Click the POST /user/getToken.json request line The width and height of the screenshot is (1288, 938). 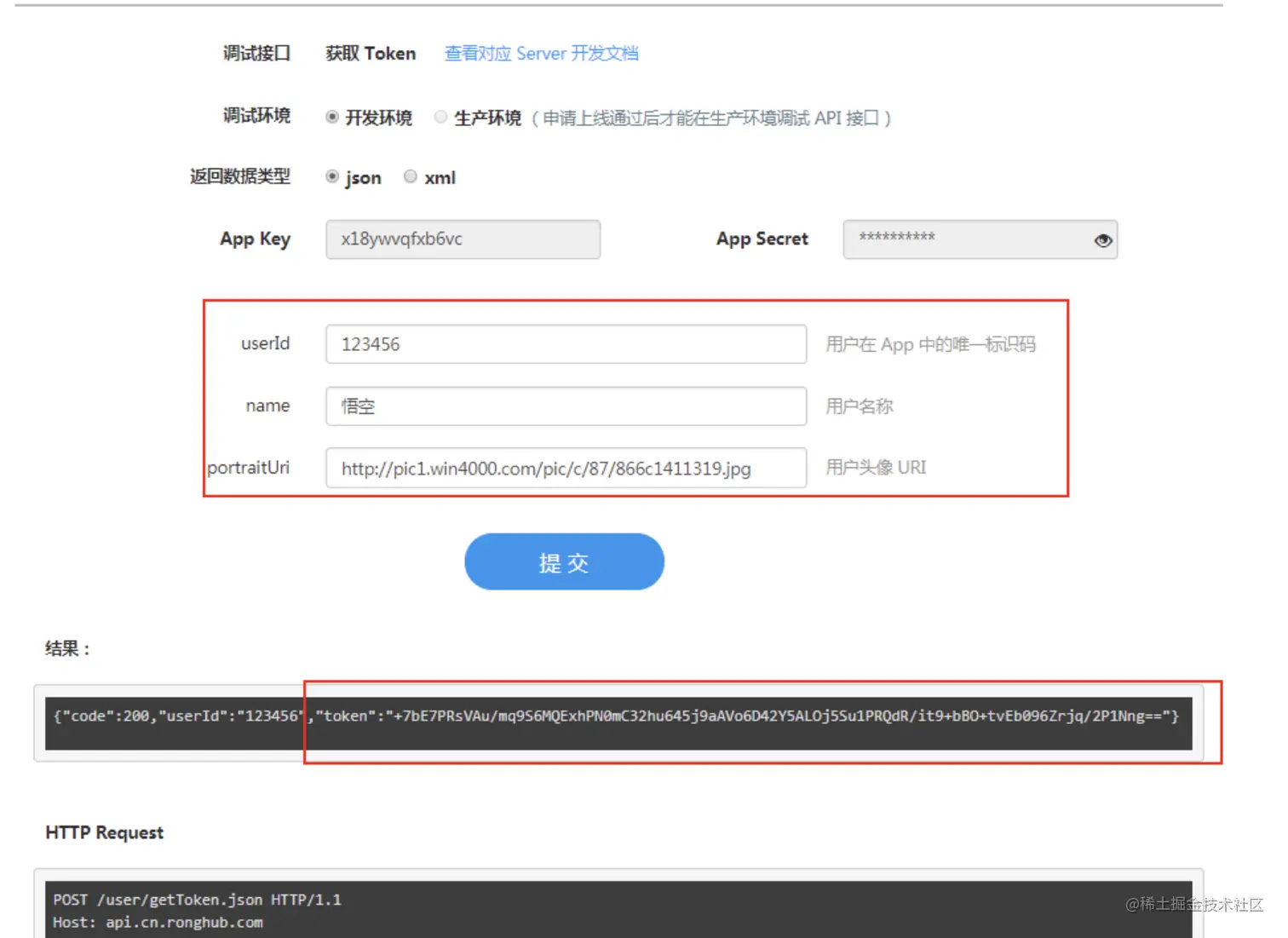[x=197, y=900]
